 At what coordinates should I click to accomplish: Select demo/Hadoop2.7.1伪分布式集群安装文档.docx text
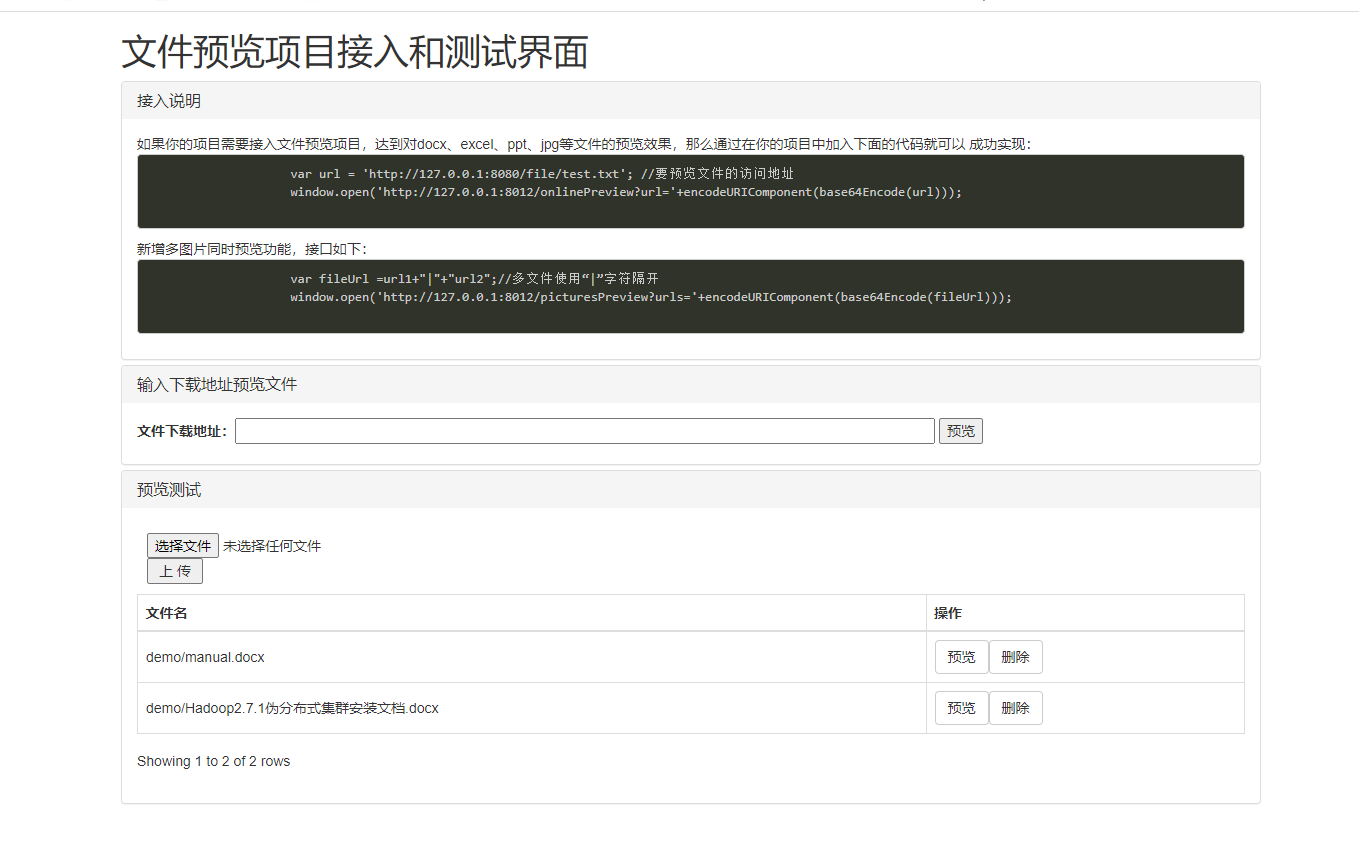292,708
